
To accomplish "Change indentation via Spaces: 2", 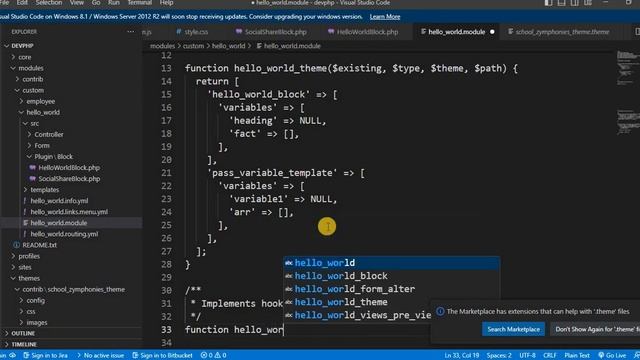I will pos(499,356).
